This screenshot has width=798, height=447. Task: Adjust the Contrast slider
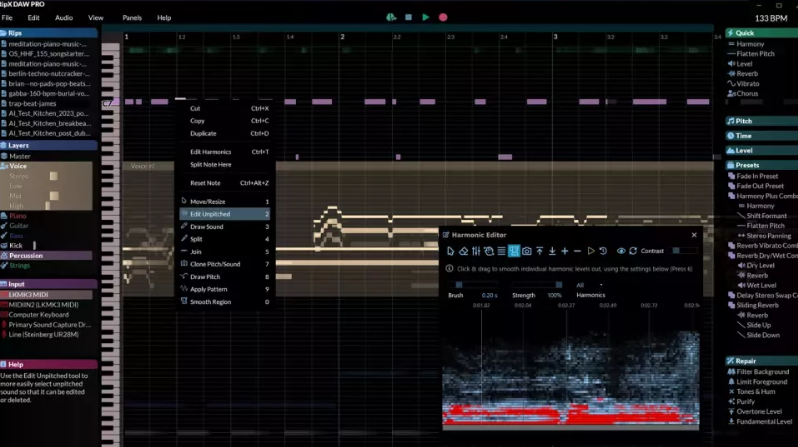(685, 250)
